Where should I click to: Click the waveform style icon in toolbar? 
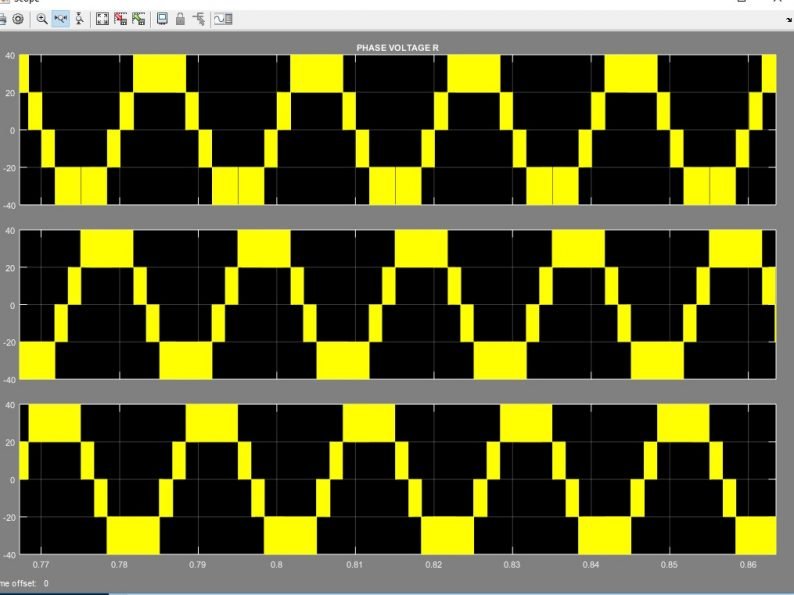(223, 19)
